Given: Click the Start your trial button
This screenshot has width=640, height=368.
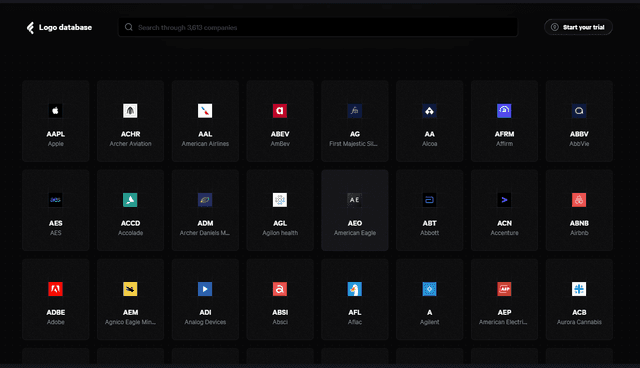Looking at the screenshot, I should (578, 27).
